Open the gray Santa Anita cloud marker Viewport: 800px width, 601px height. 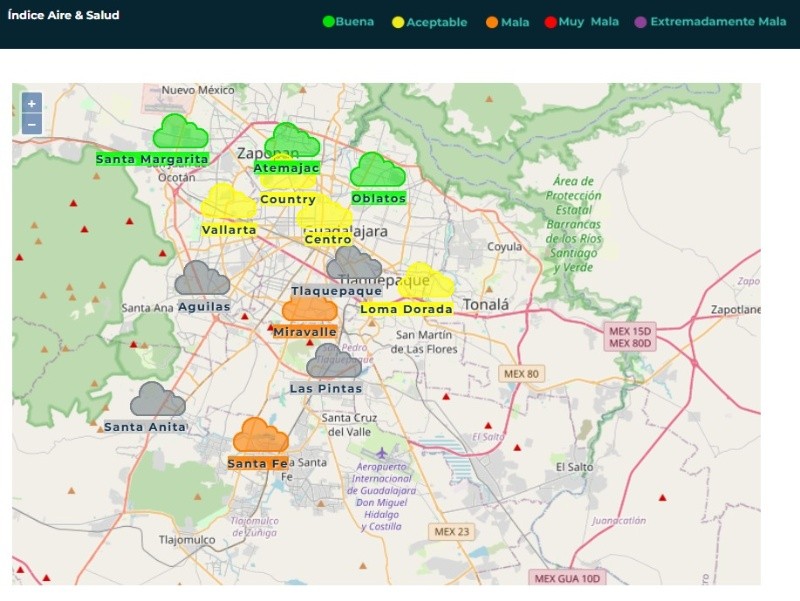pyautogui.click(x=158, y=400)
